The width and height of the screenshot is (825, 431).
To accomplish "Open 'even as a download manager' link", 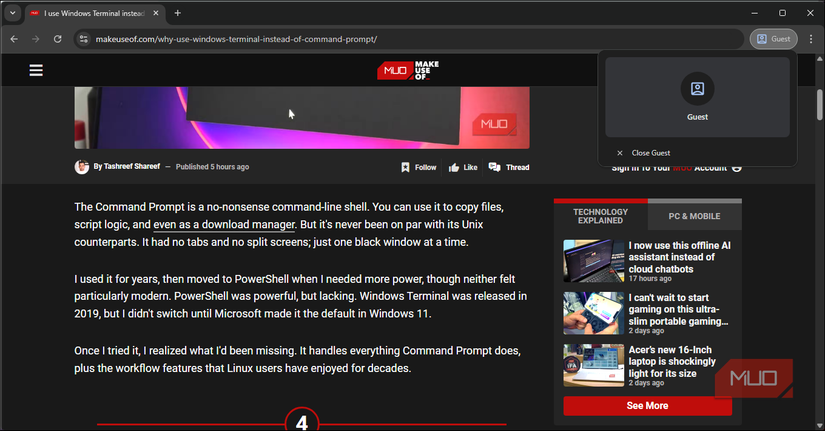I will coord(224,225).
